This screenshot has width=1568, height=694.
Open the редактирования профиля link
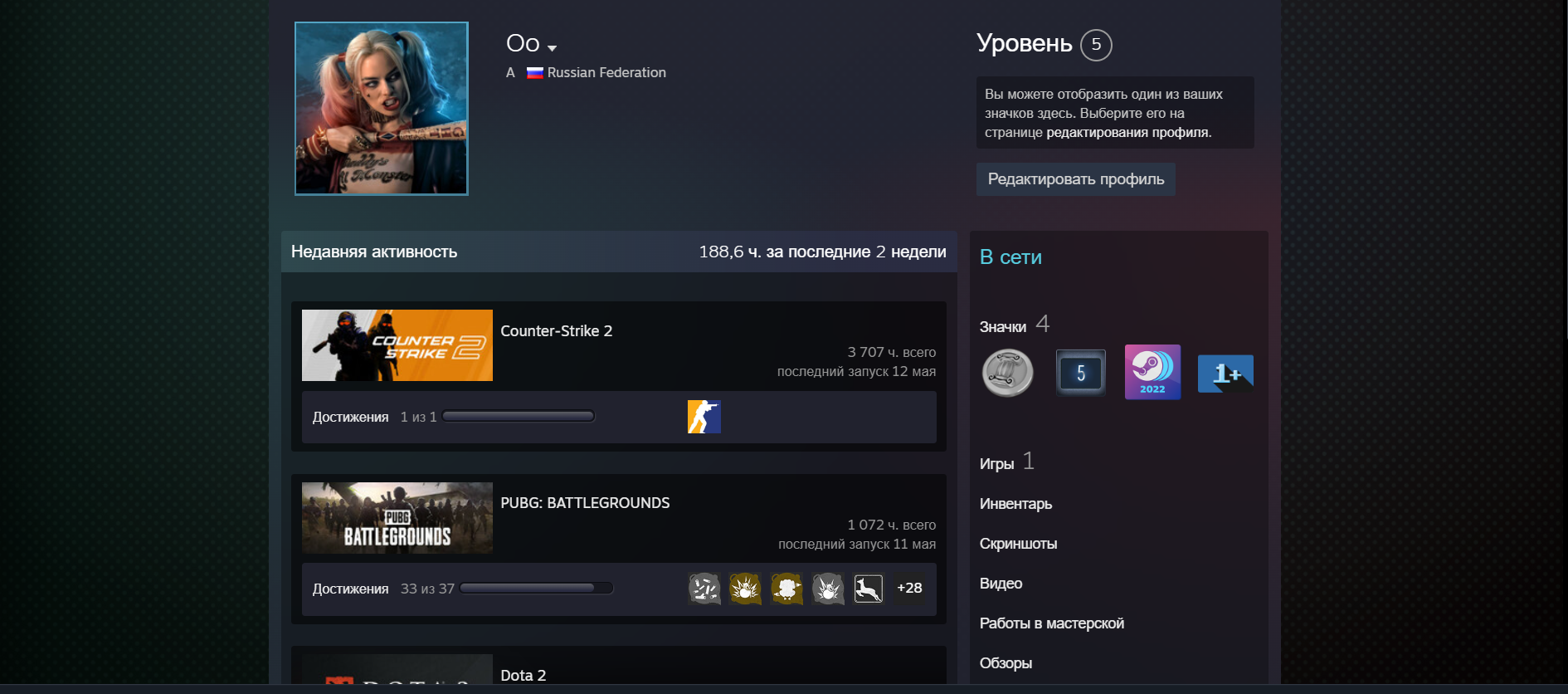[1129, 133]
